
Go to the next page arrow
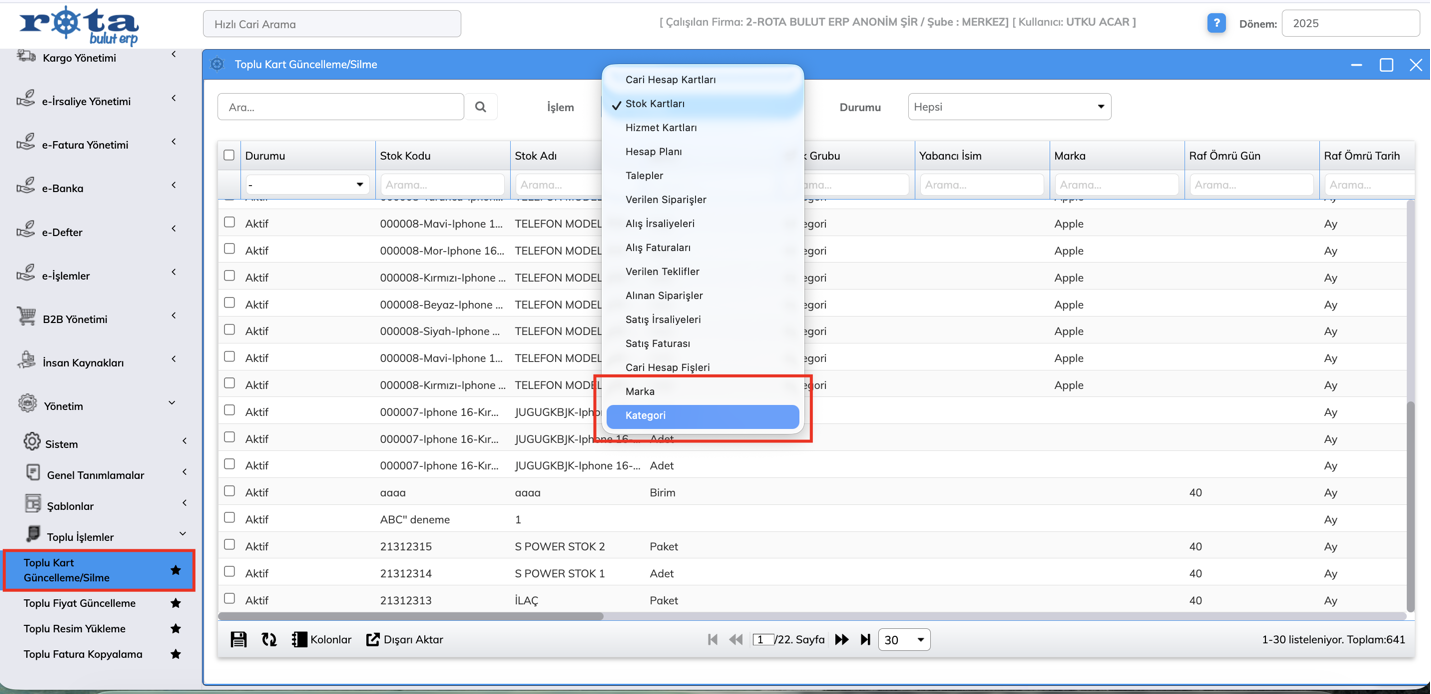click(841, 640)
